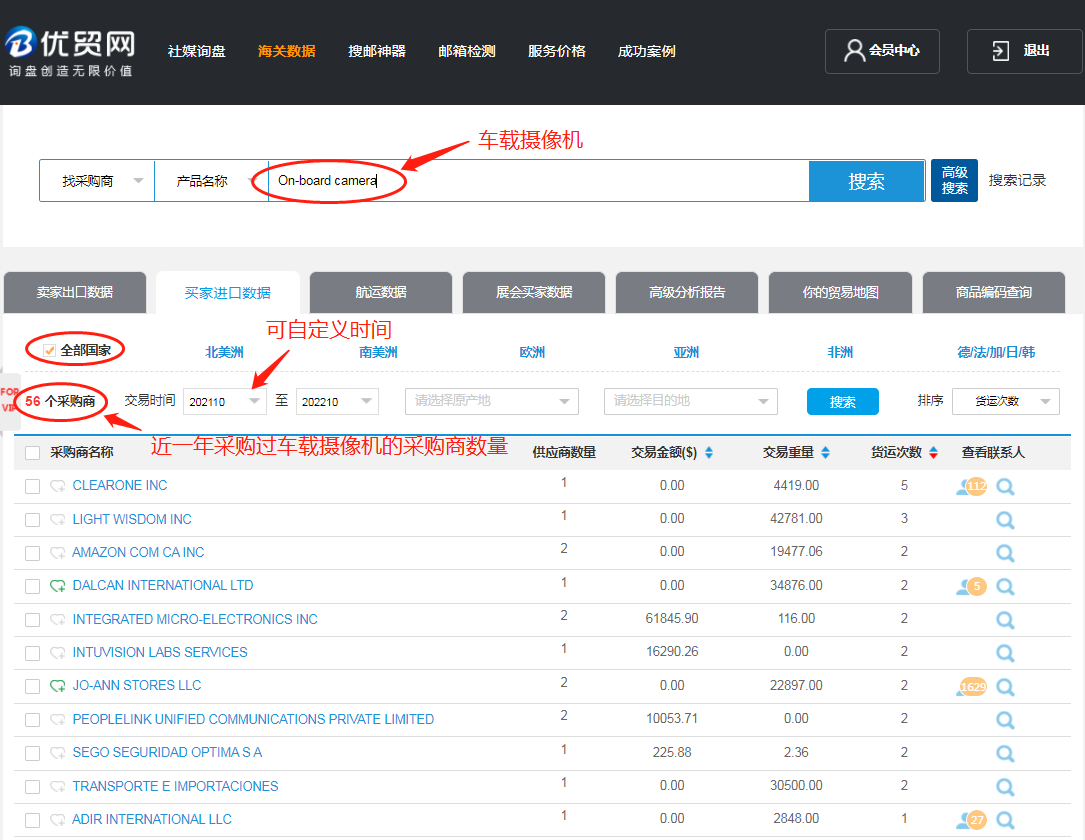This screenshot has height=840, width=1085.
Task: Open start date 202110 dropdown
Action: pos(225,401)
